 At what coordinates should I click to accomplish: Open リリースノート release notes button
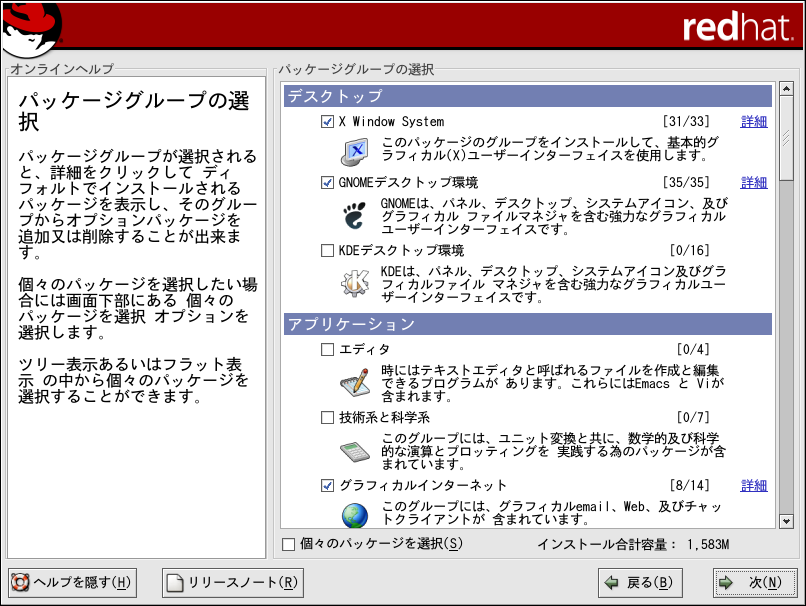point(232,582)
